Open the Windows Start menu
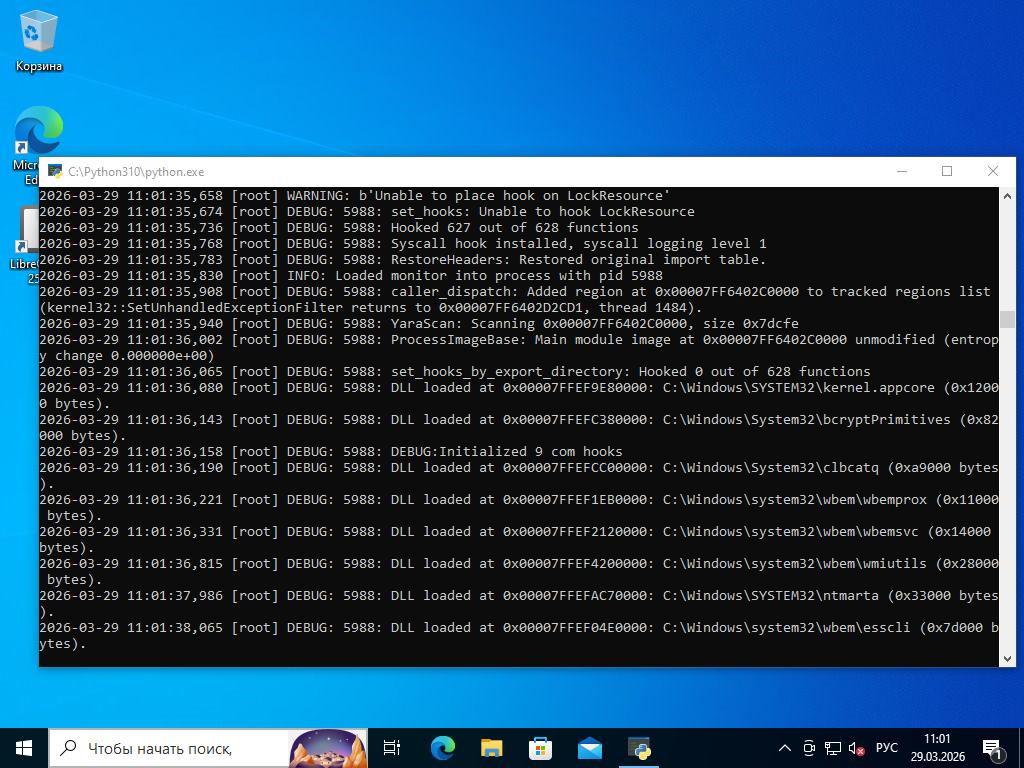 click(24, 748)
